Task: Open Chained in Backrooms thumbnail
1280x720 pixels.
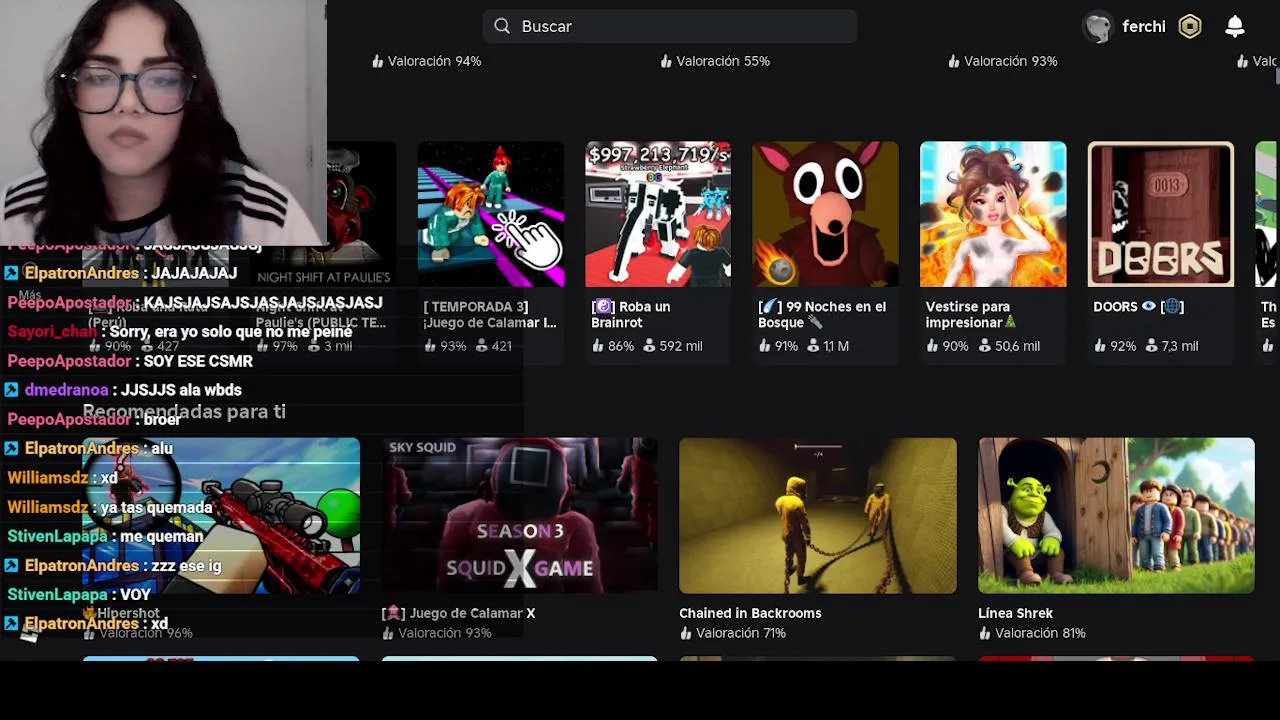Action: coord(818,515)
